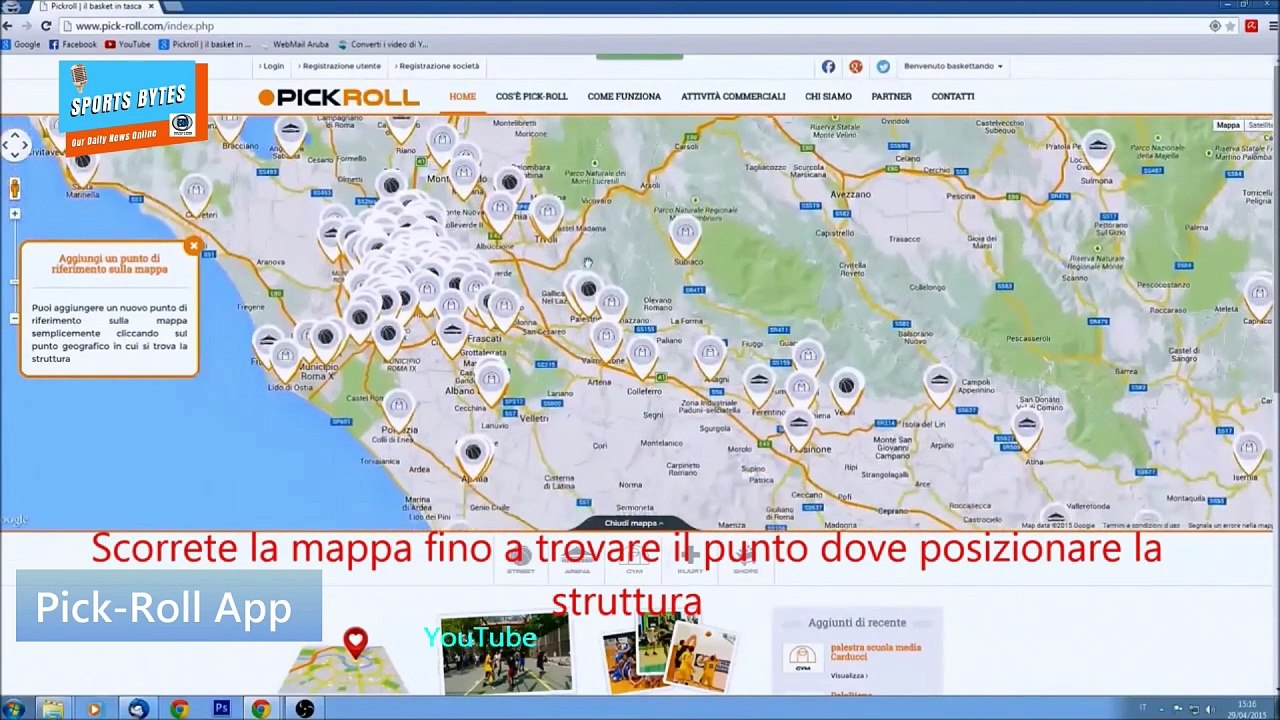Open the CHI SIAMO page
Screen dimensions: 1280x720
click(x=828, y=97)
